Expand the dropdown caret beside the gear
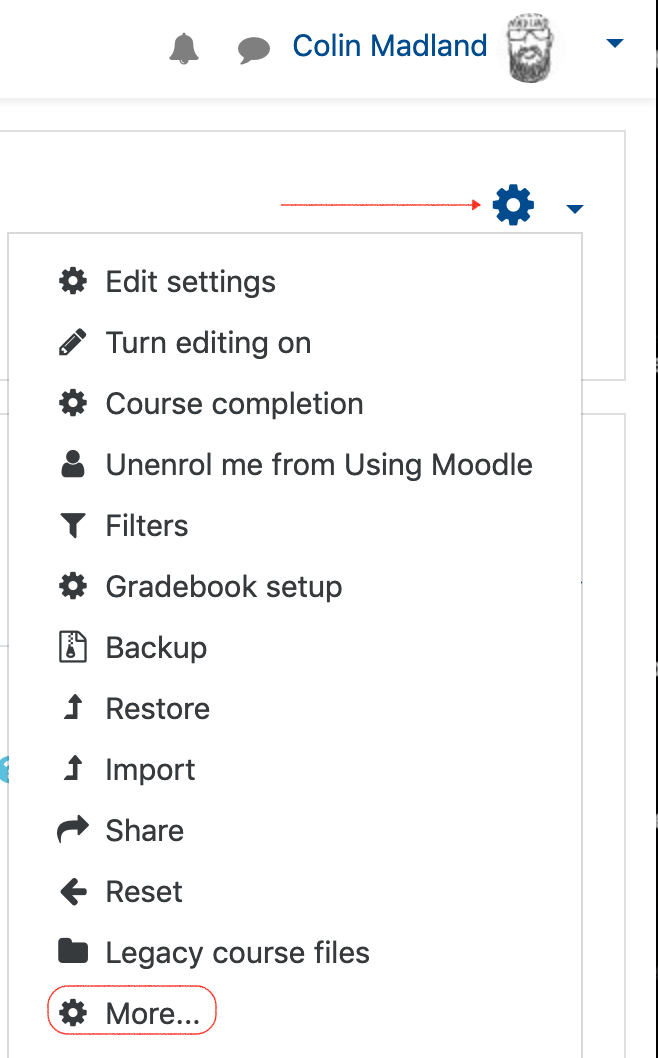The image size is (658, 1058). coord(574,208)
